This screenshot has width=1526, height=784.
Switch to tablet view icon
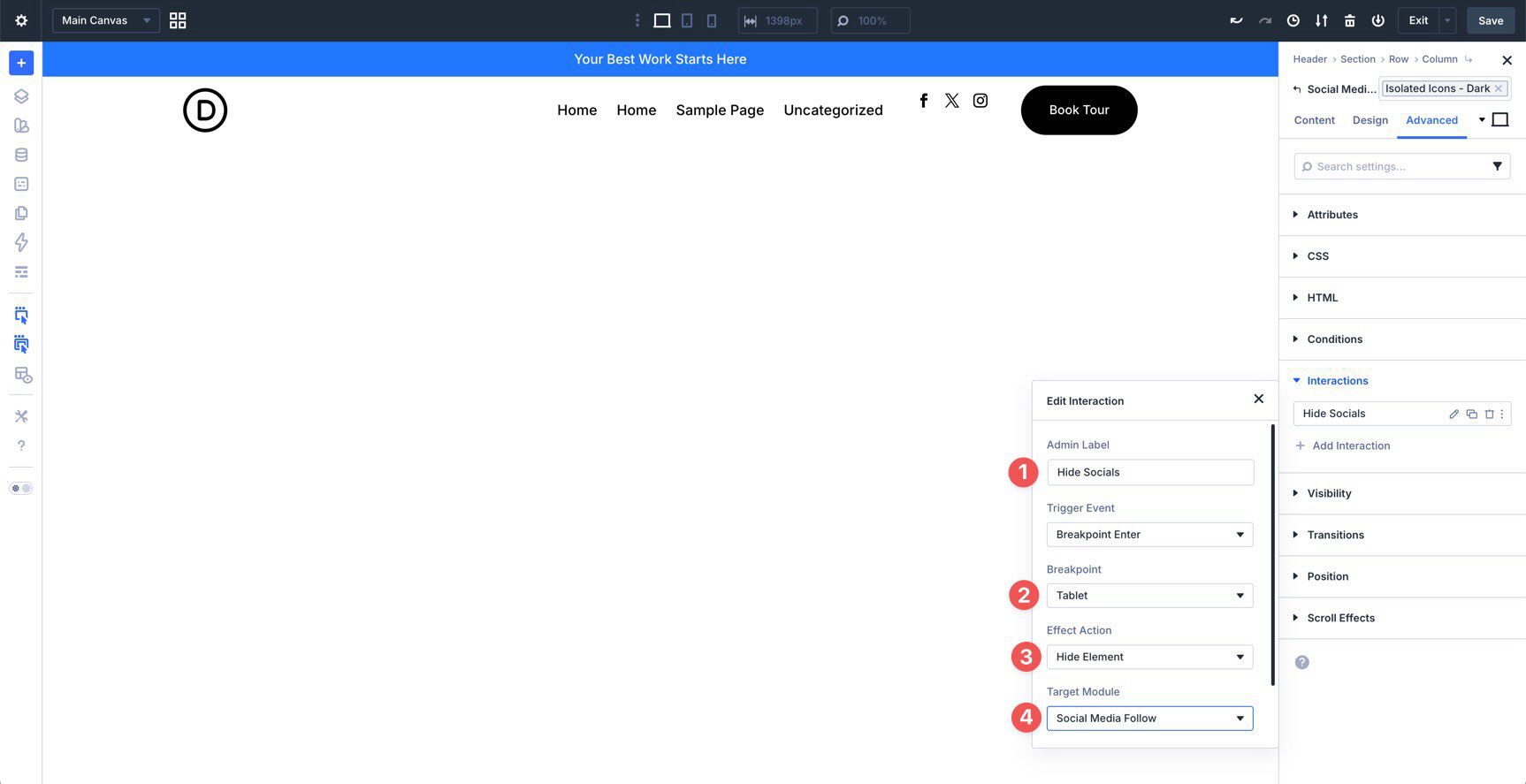click(687, 20)
